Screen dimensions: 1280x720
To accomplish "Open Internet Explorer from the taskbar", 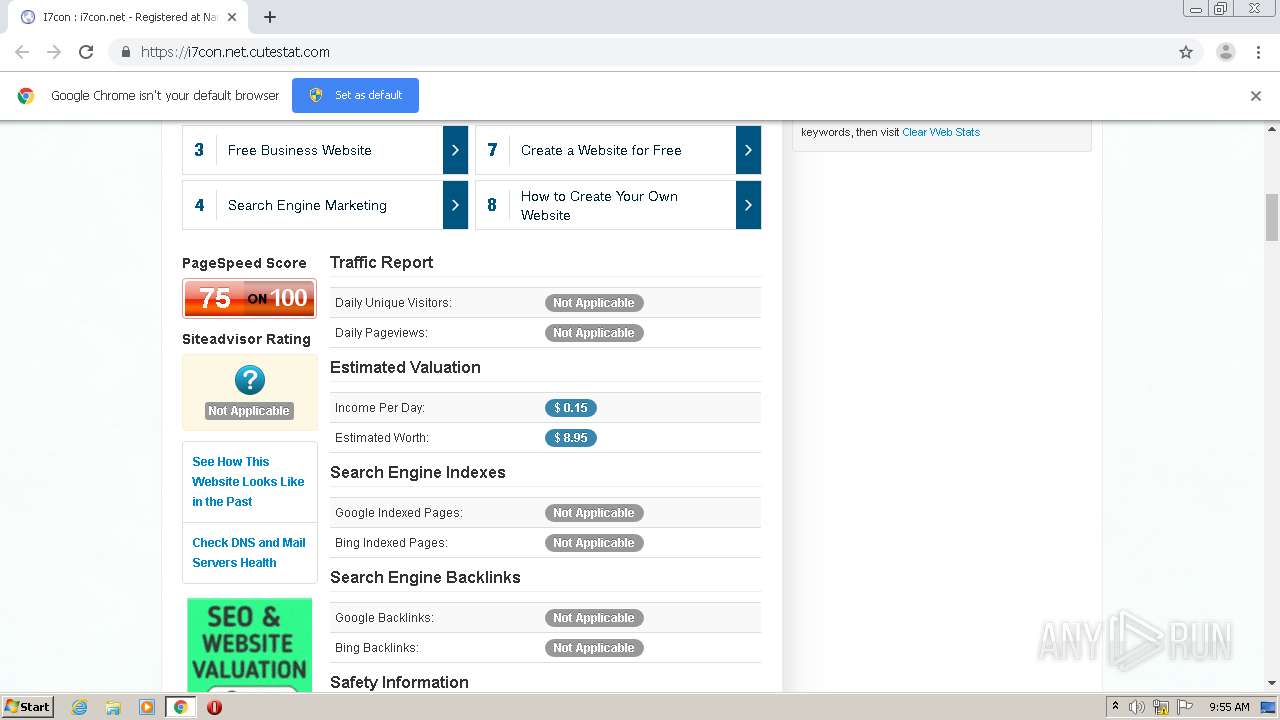I will pyautogui.click(x=79, y=707).
